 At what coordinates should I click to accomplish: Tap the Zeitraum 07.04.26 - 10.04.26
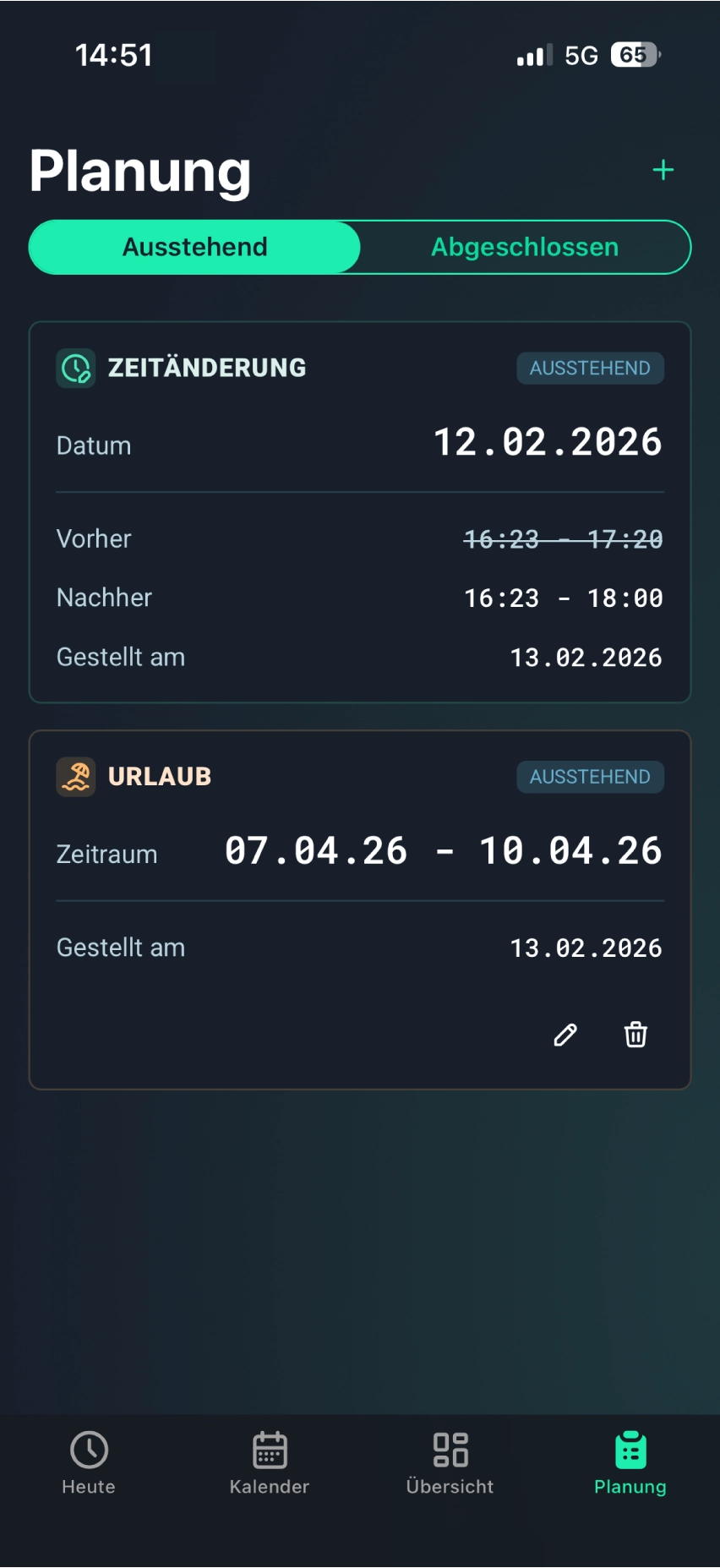point(444,850)
